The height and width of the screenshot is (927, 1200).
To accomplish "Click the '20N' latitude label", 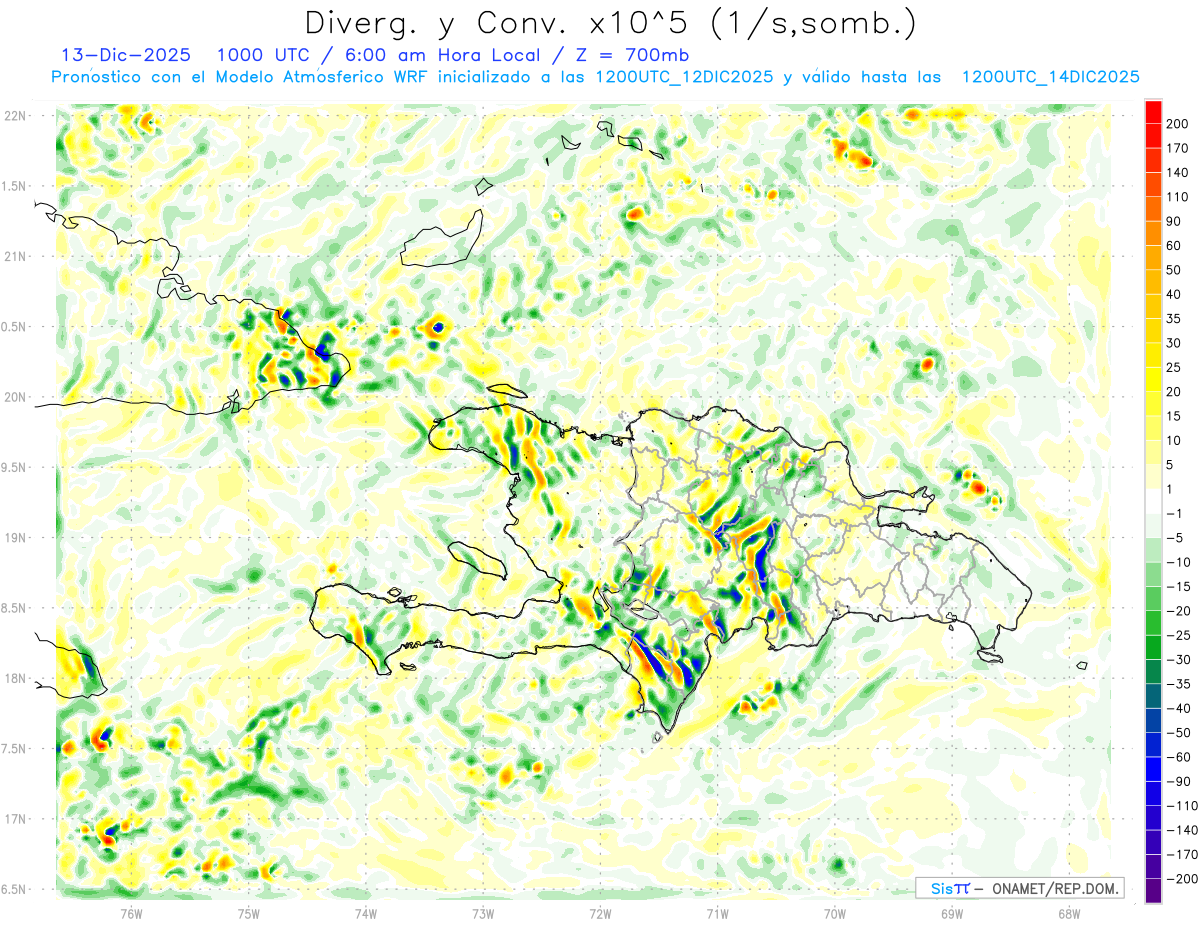I will click(15, 397).
